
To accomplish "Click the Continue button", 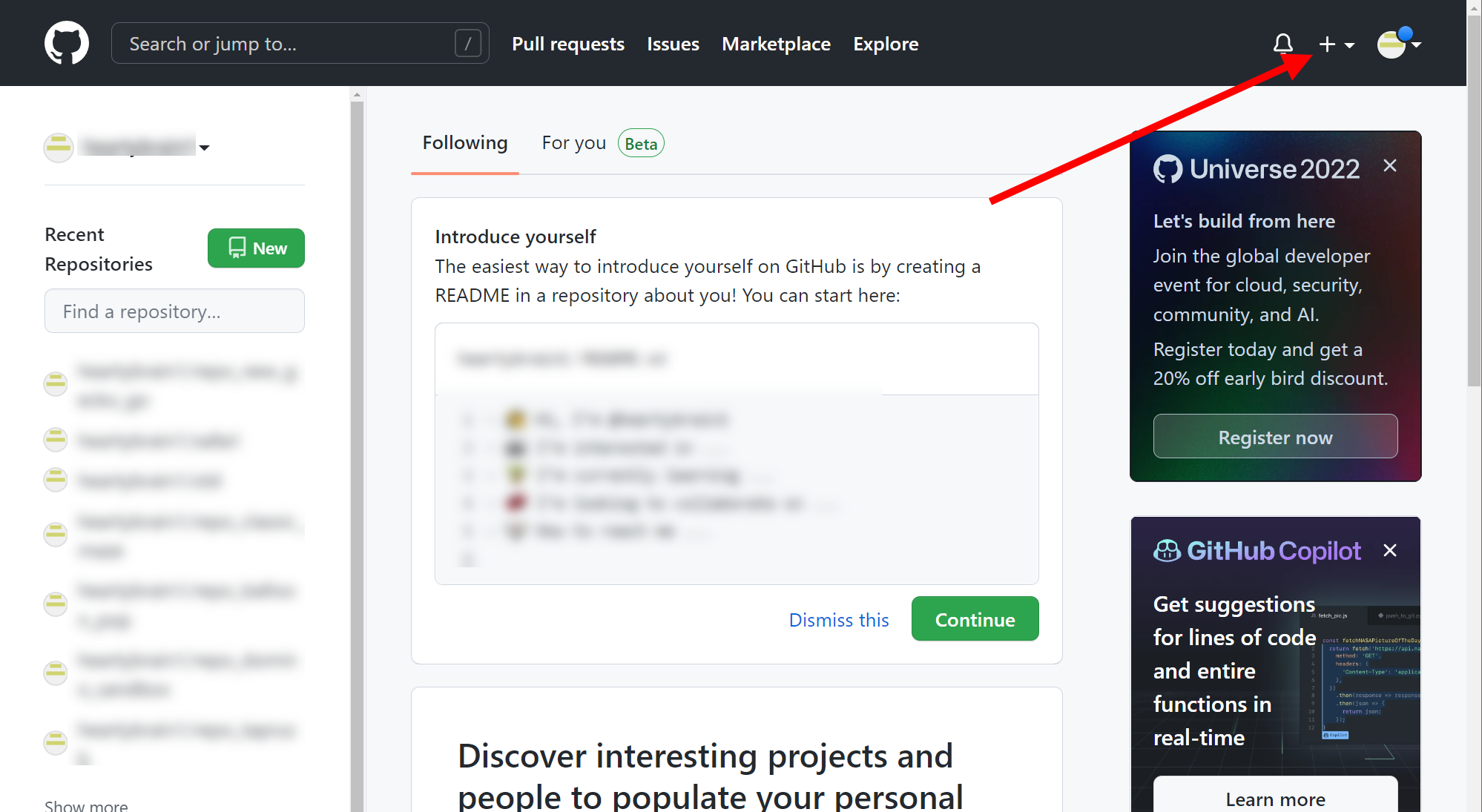I will tap(975, 619).
